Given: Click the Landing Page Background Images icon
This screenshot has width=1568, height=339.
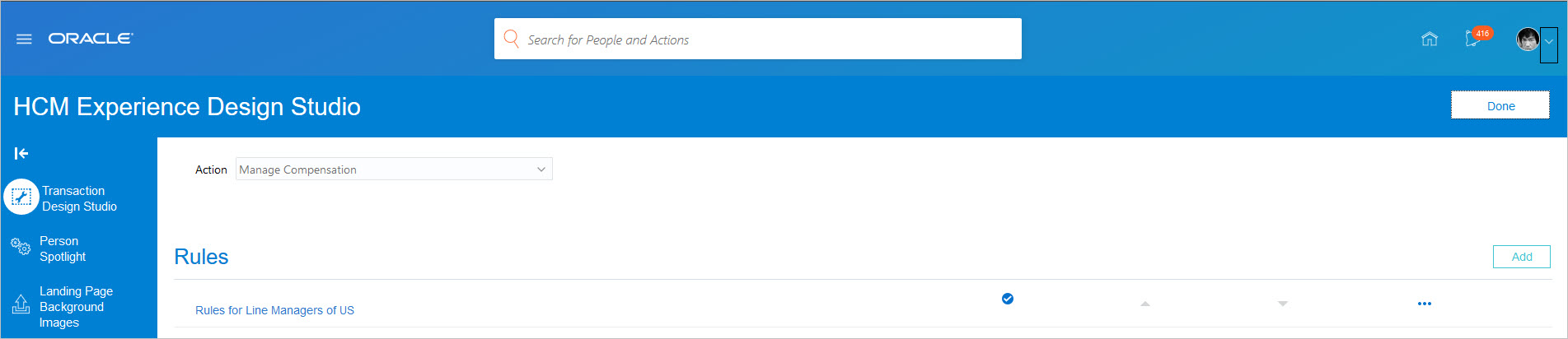Looking at the screenshot, I should pyautogui.click(x=21, y=304).
